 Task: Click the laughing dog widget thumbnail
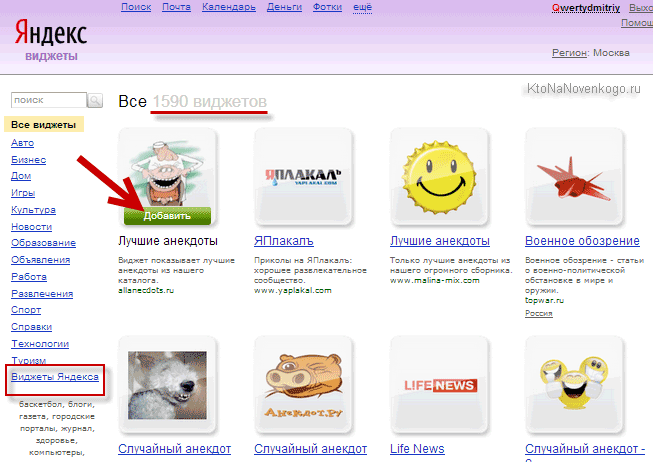[167, 385]
